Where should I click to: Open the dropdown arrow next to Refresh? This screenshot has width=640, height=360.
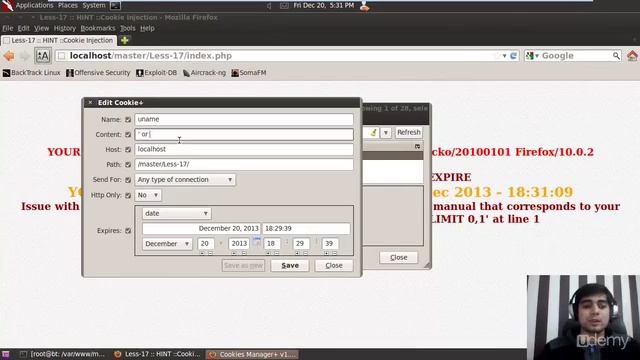(386, 133)
